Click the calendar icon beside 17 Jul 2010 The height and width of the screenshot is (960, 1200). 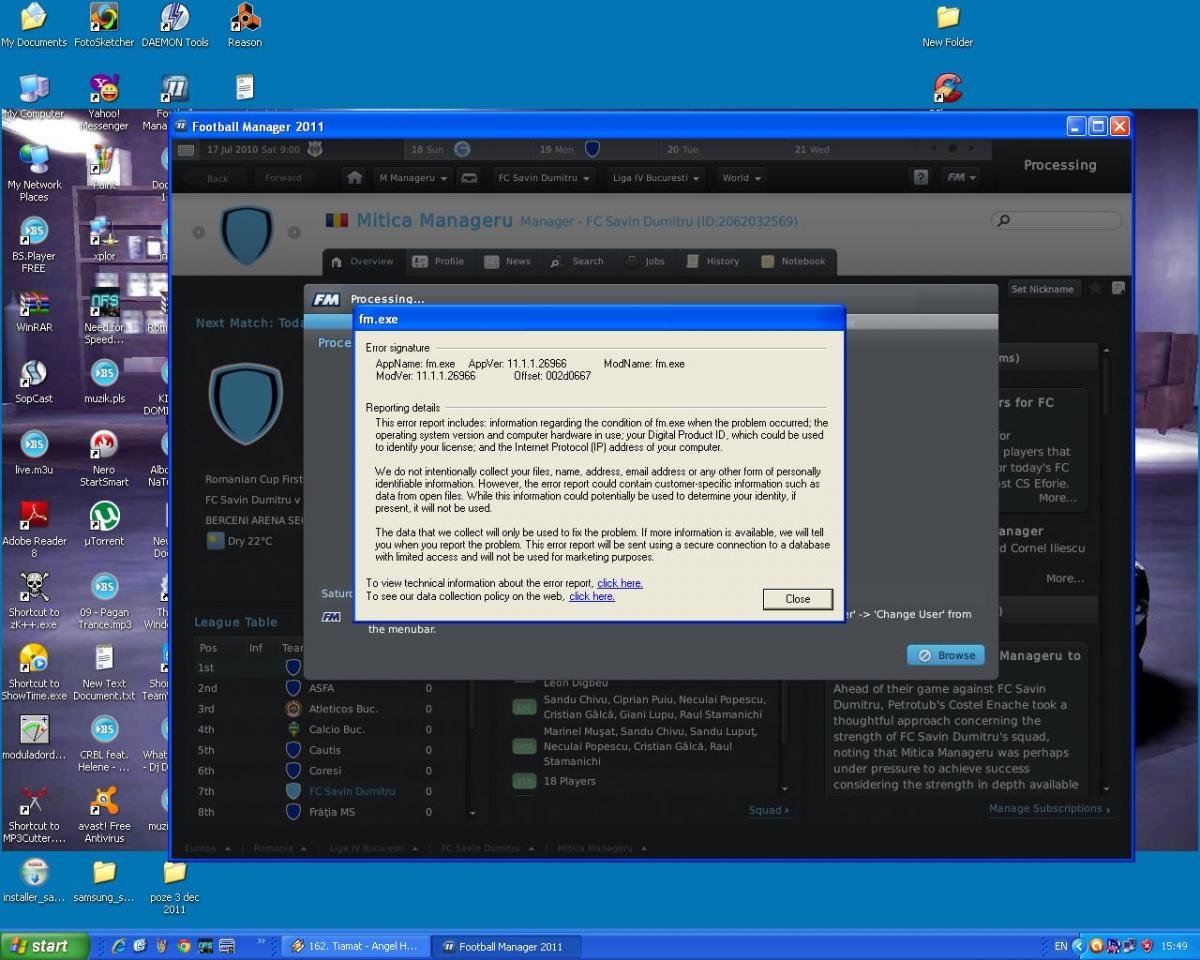pos(186,149)
